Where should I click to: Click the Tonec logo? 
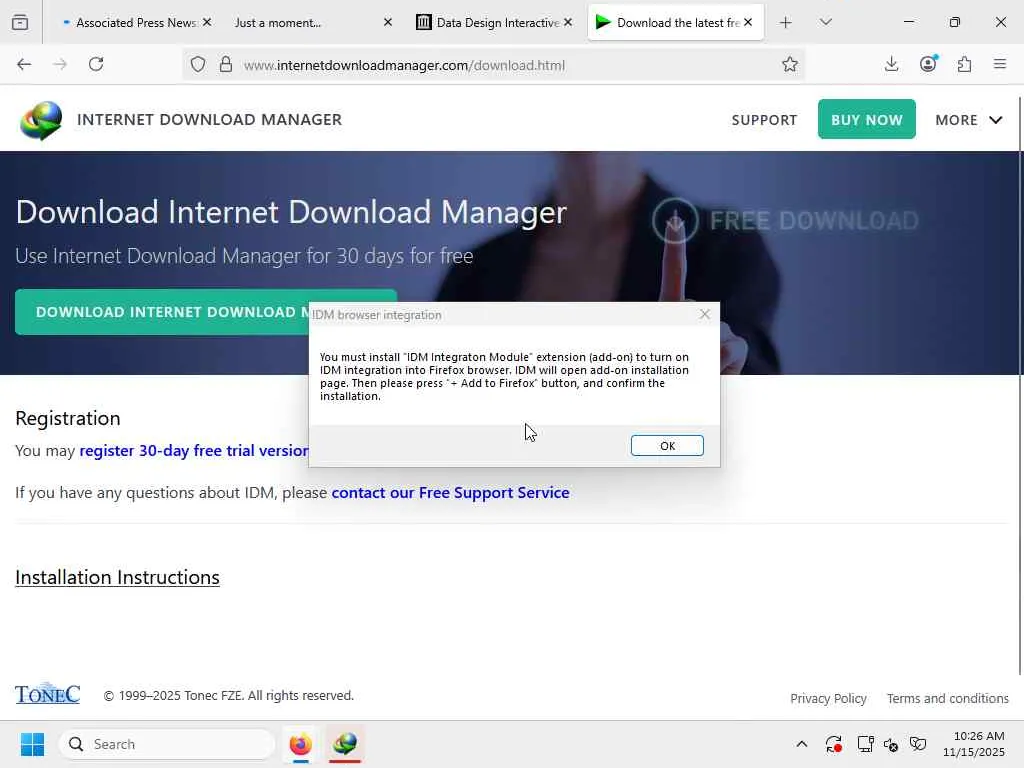(x=48, y=694)
